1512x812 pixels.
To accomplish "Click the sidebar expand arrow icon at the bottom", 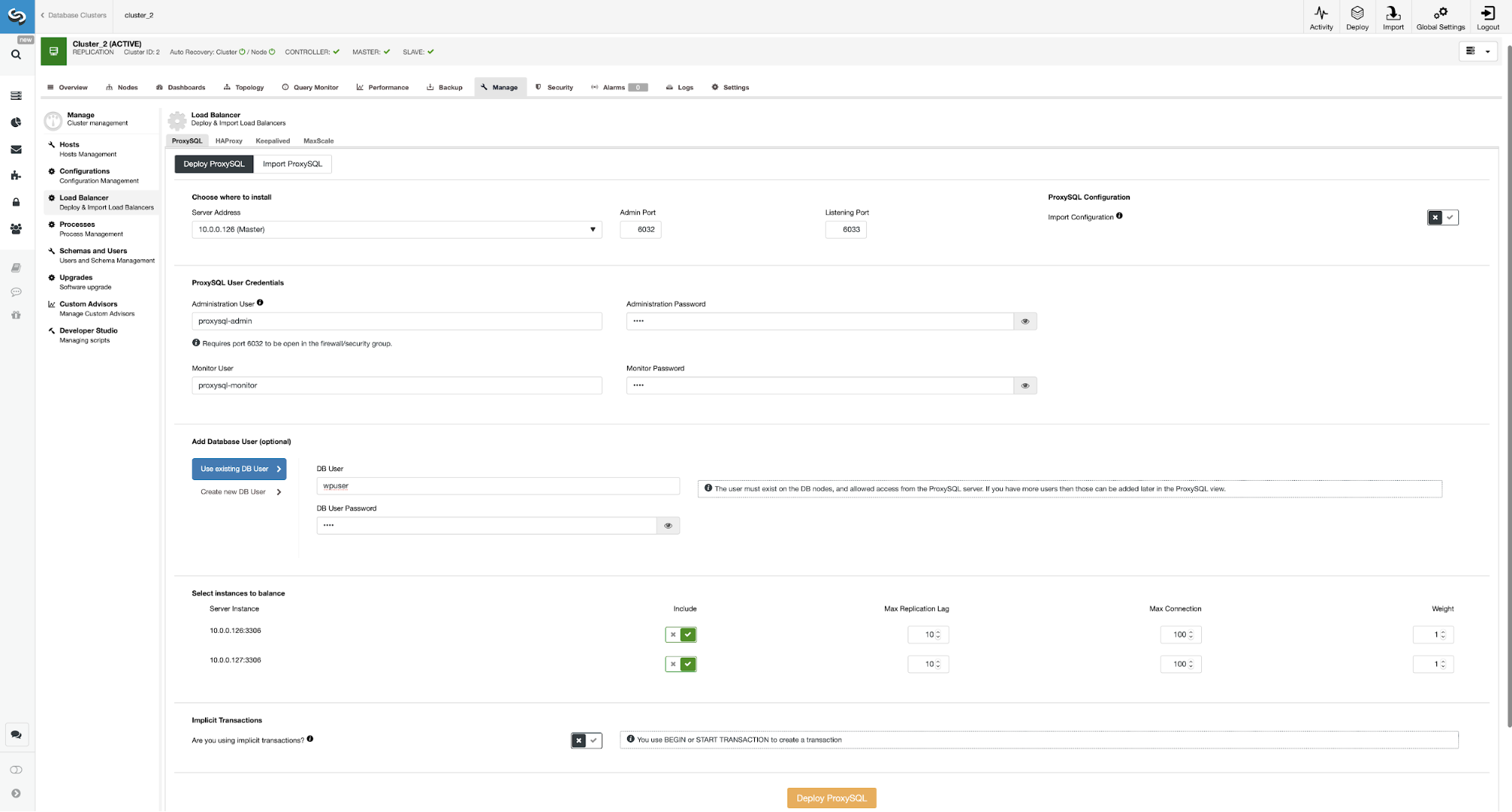I will click(16, 793).
